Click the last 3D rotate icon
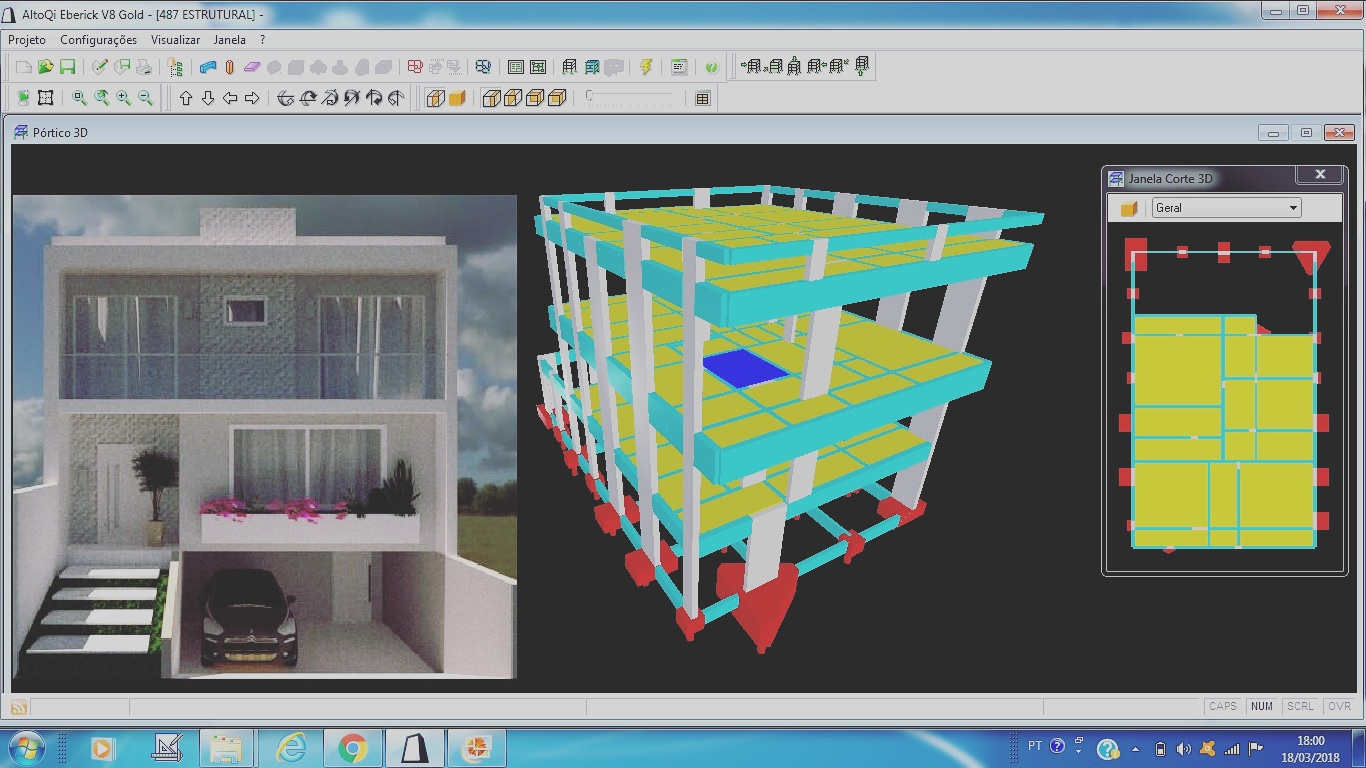 point(395,98)
